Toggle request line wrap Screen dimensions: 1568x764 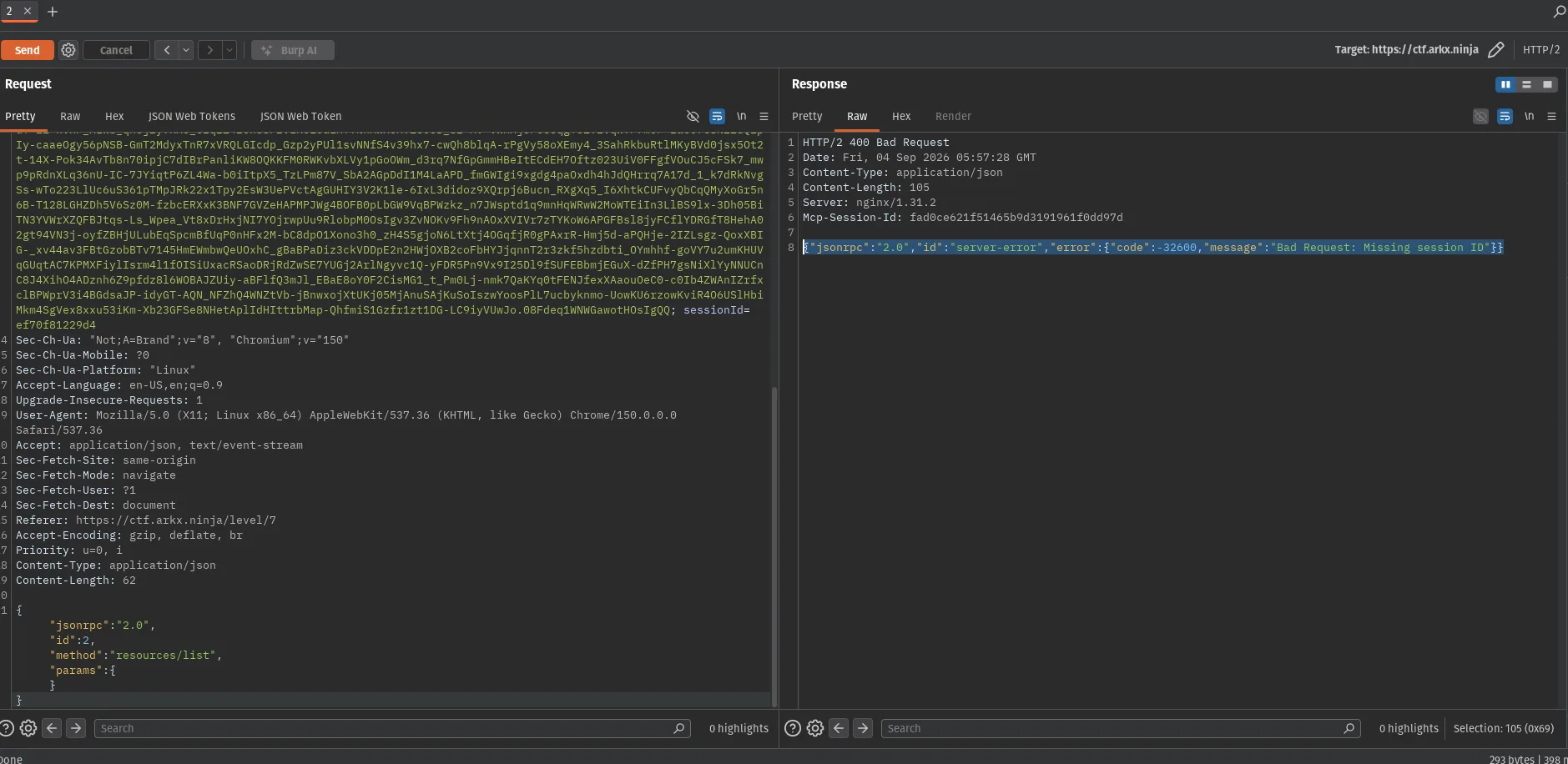coord(717,116)
